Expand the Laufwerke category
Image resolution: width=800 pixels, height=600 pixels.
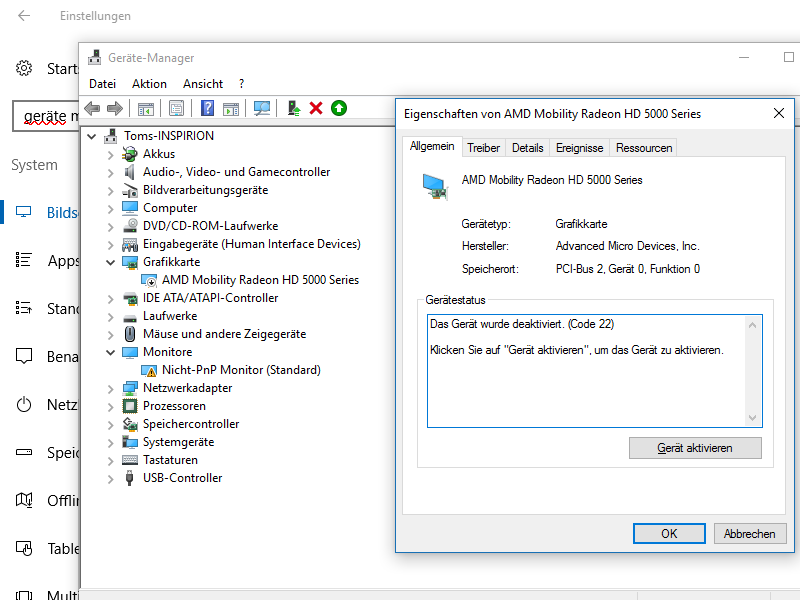pyautogui.click(x=111, y=317)
